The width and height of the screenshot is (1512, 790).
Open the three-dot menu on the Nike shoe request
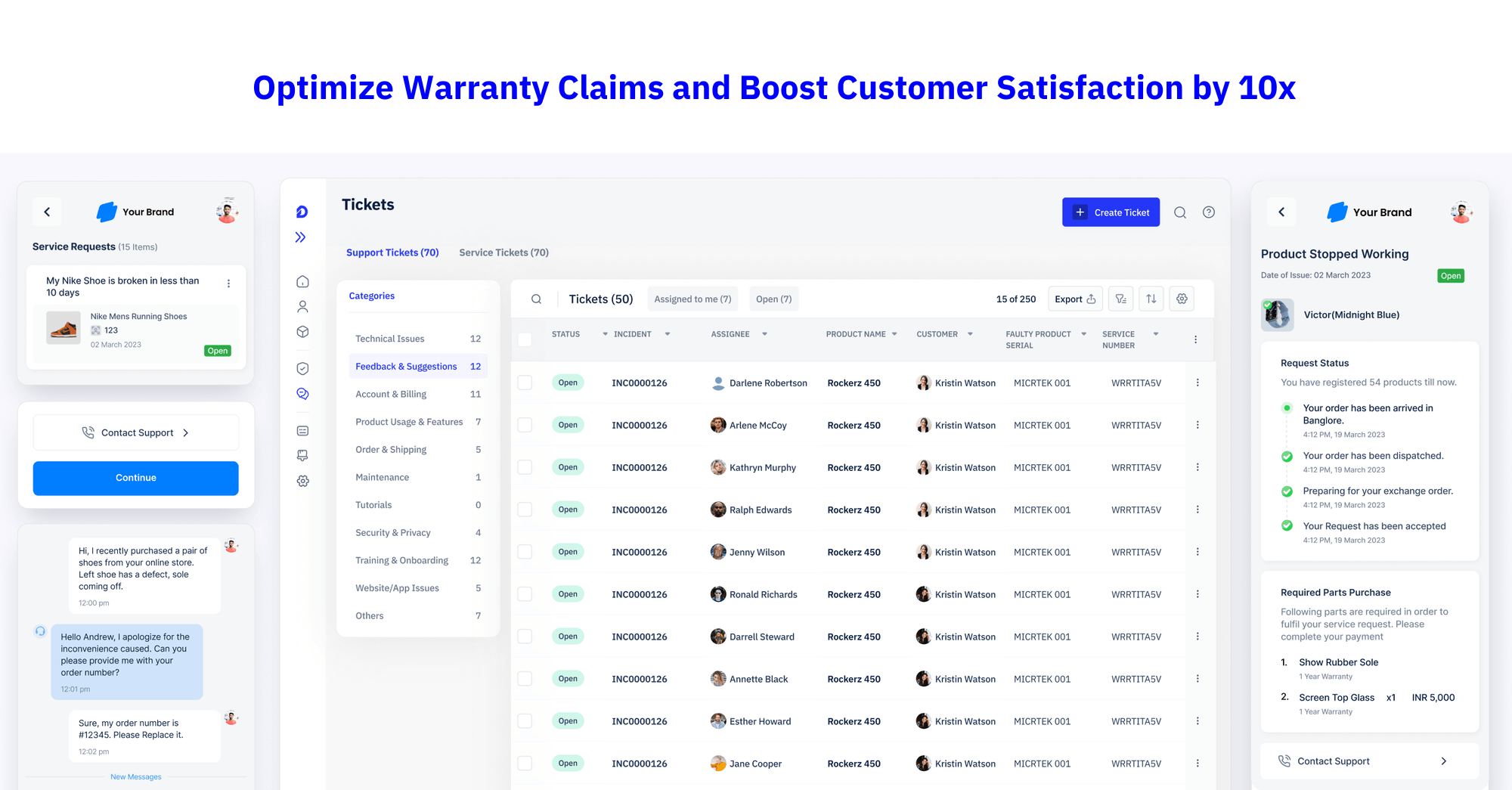(x=229, y=283)
